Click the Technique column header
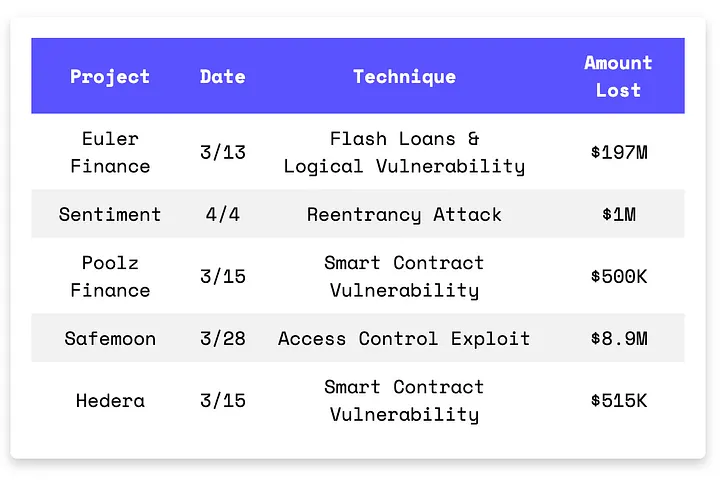The image size is (720, 486). (x=405, y=77)
